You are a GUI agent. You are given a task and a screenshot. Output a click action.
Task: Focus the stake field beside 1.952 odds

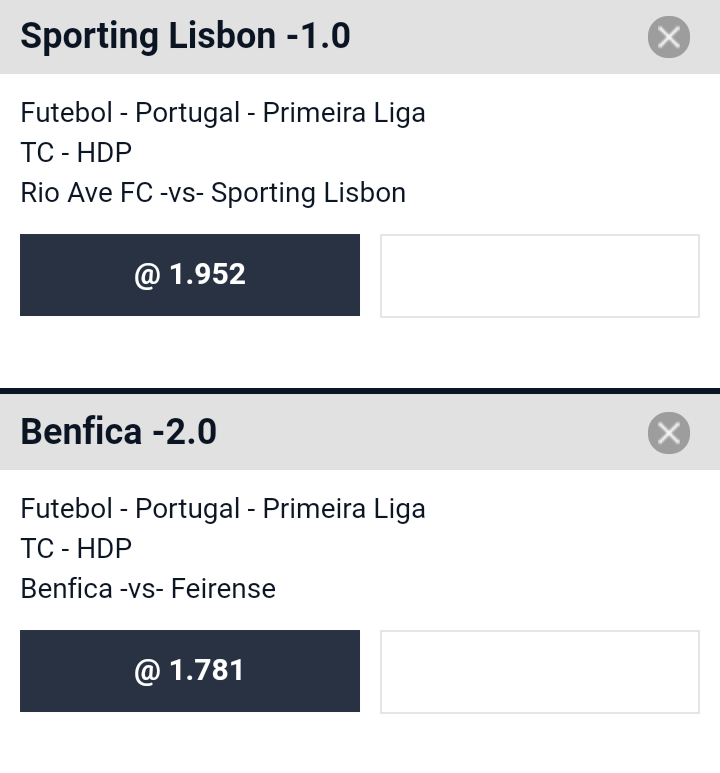pyautogui.click(x=540, y=276)
